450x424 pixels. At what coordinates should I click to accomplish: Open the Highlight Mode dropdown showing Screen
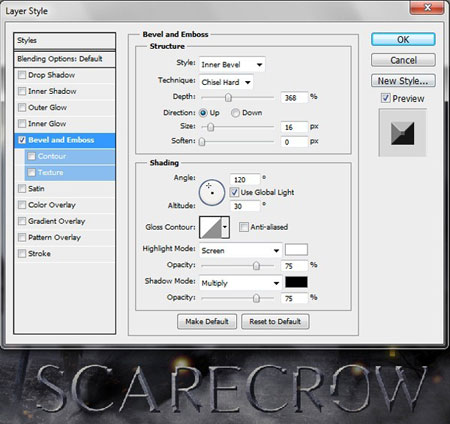241,250
